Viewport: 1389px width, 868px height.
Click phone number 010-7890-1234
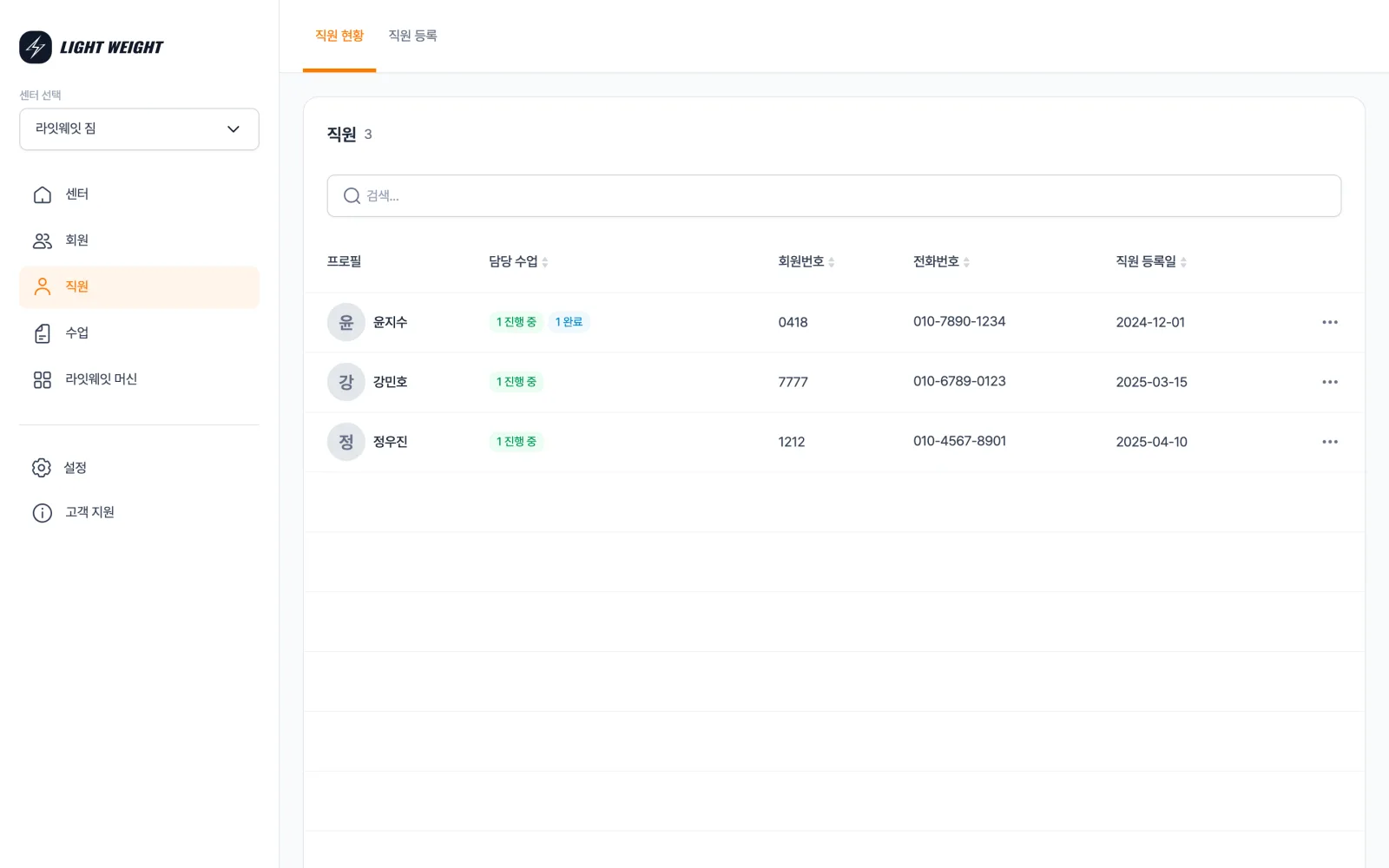click(x=959, y=321)
